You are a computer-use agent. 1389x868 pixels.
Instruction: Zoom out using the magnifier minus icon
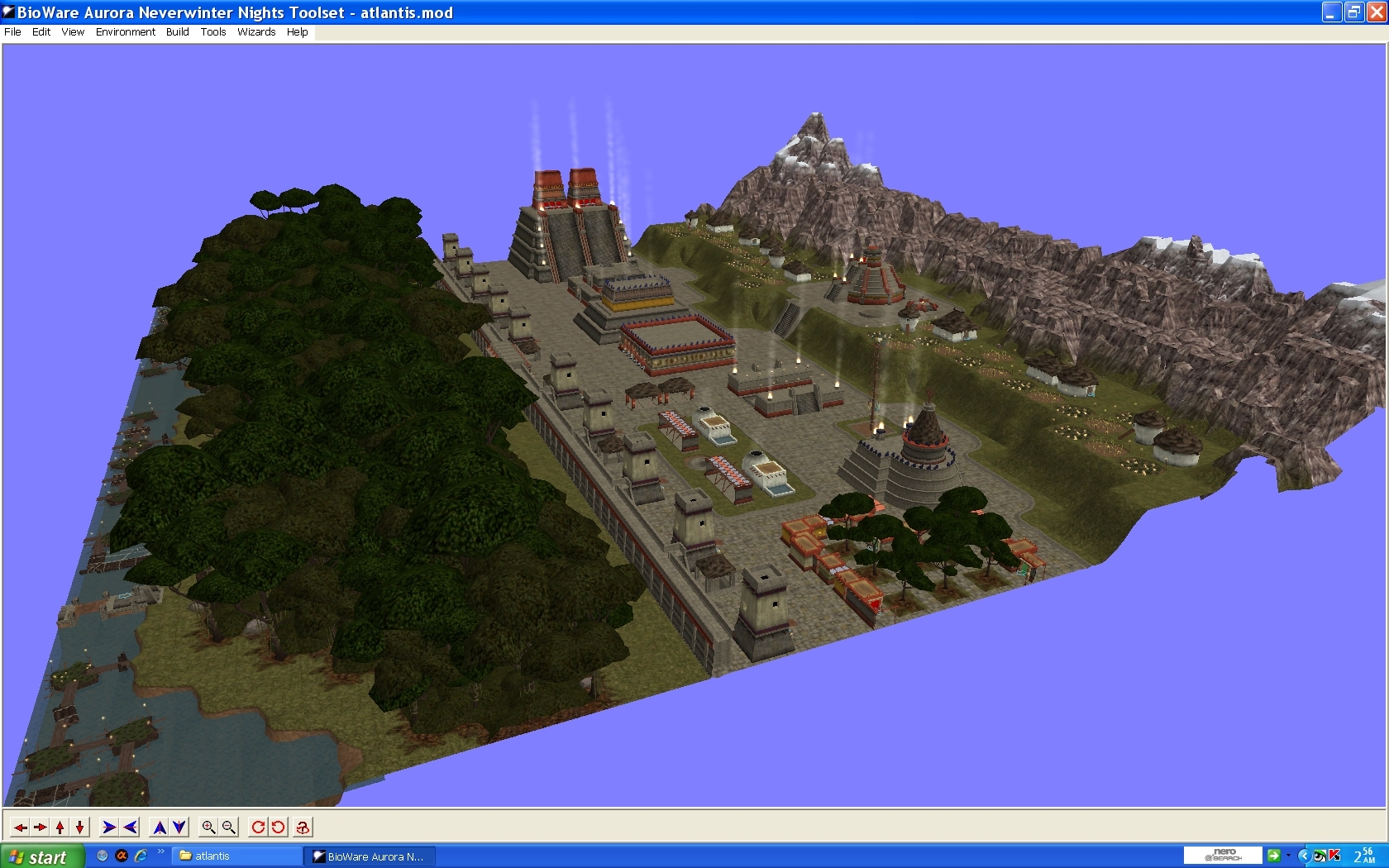point(229,827)
